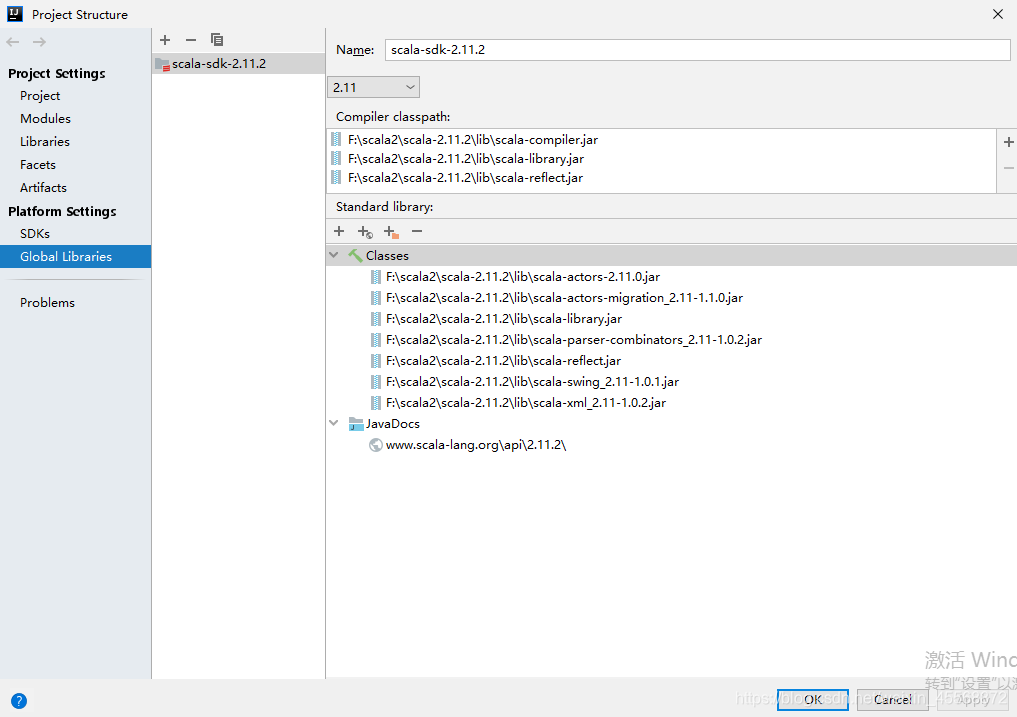The image size is (1017, 717).
Task: Copy the scala-sdk-2.11.2 library
Action: tap(217, 40)
